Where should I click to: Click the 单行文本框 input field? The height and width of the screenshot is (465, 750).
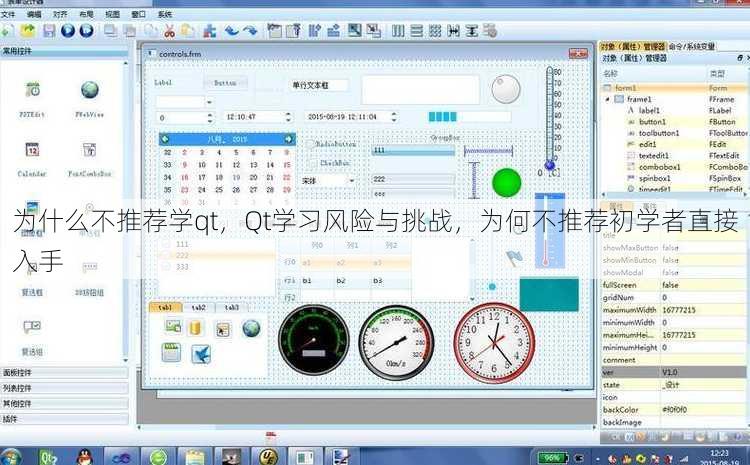point(318,86)
